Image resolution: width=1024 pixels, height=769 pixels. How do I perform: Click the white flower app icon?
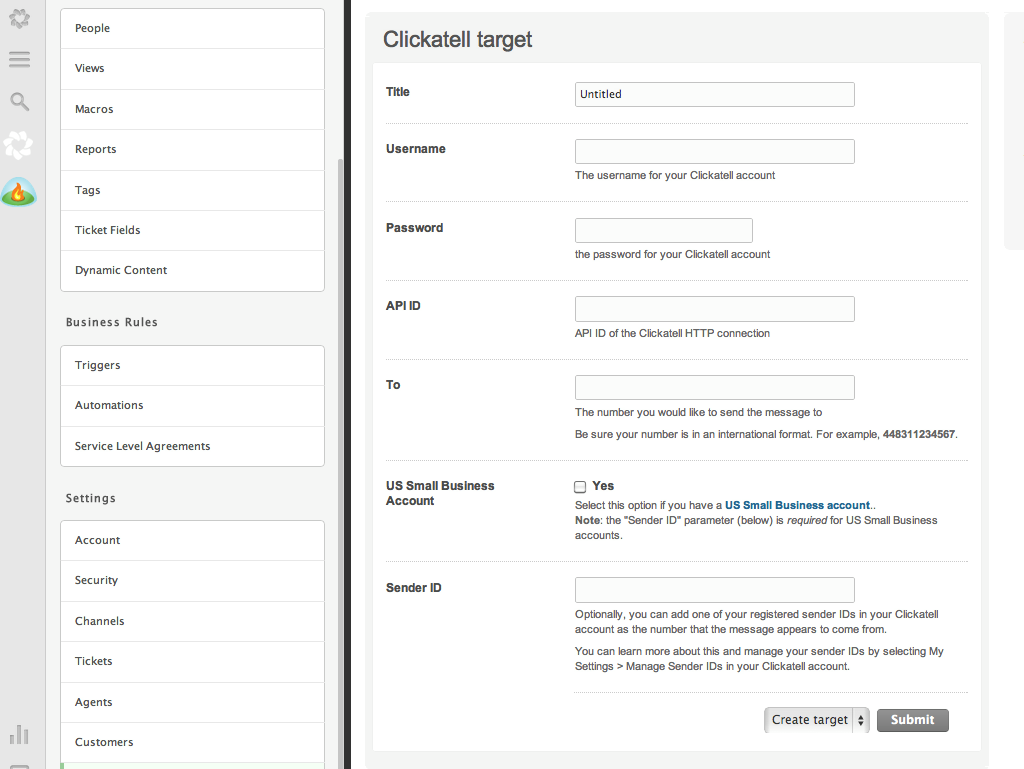click(x=19, y=146)
